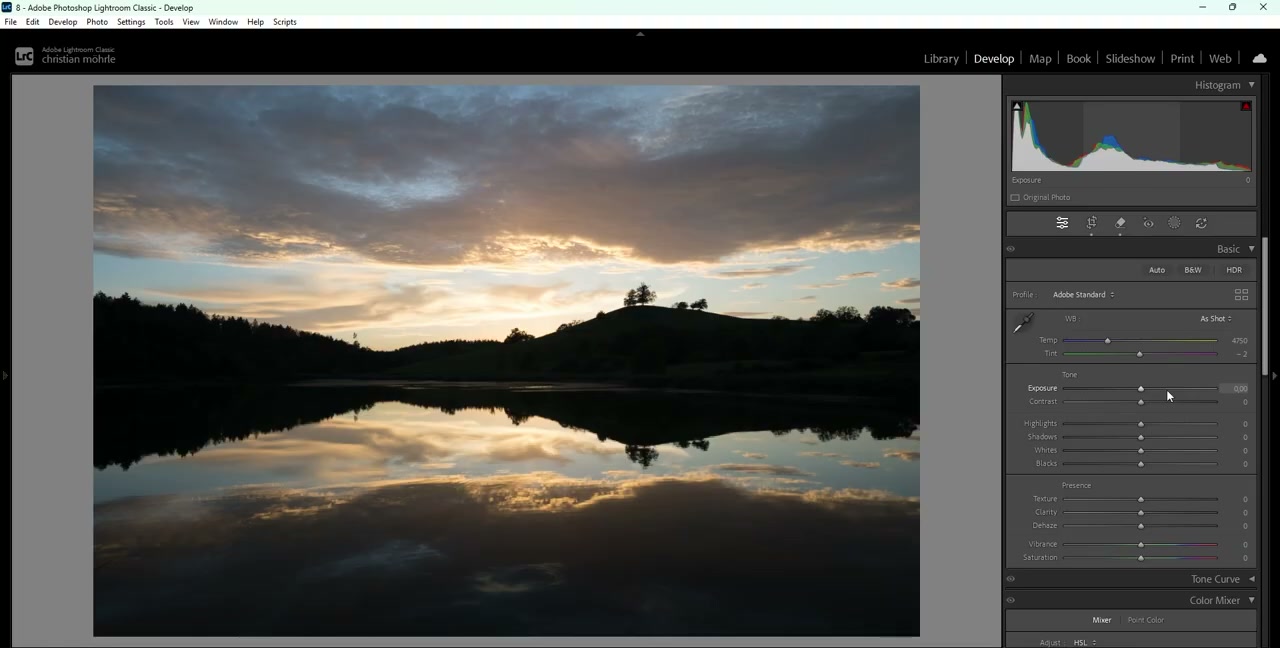This screenshot has width=1280, height=648.
Task: Click the sunset lake photo preview
Action: pyautogui.click(x=506, y=361)
